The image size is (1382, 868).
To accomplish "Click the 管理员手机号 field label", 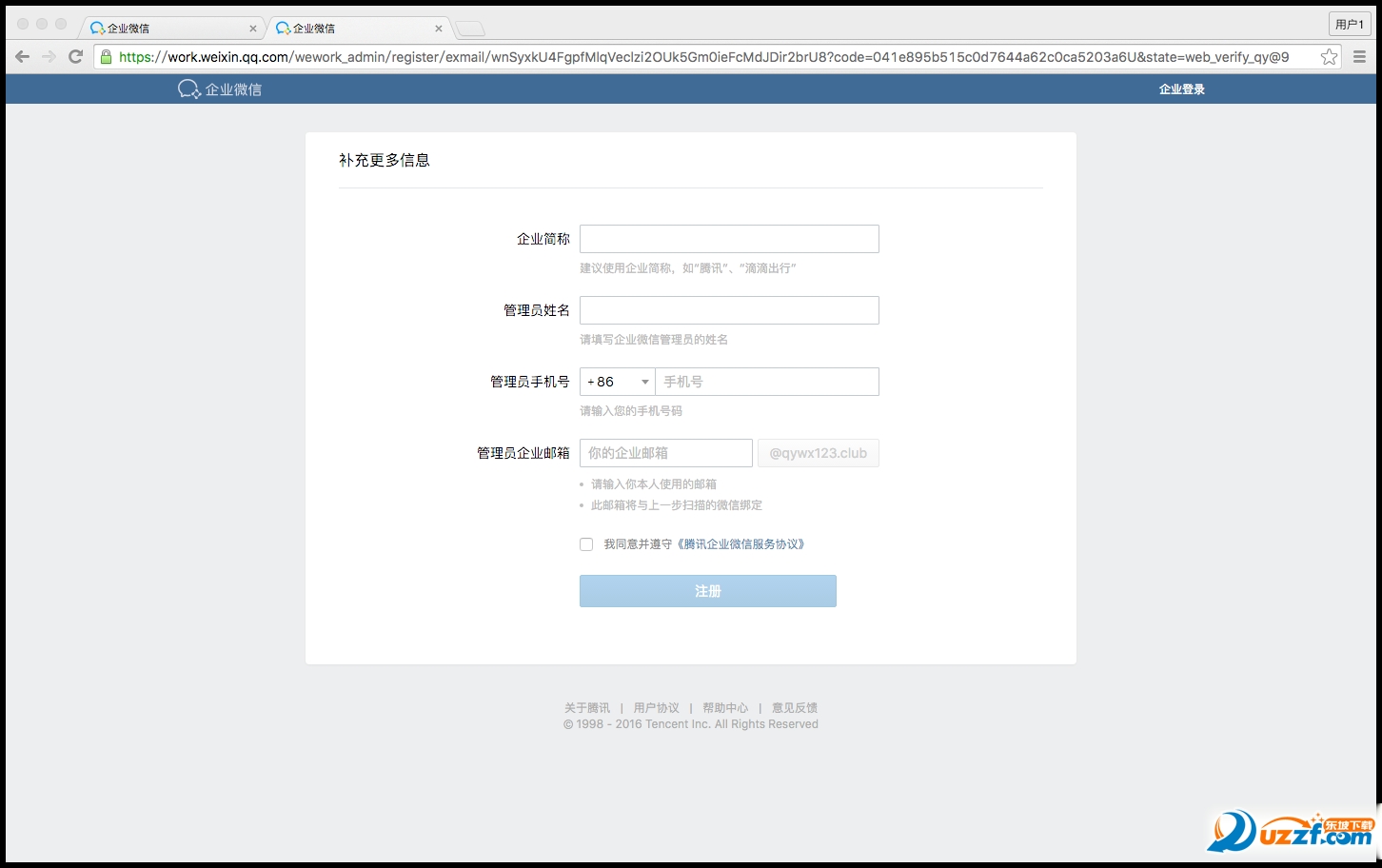I will pyautogui.click(x=530, y=382).
